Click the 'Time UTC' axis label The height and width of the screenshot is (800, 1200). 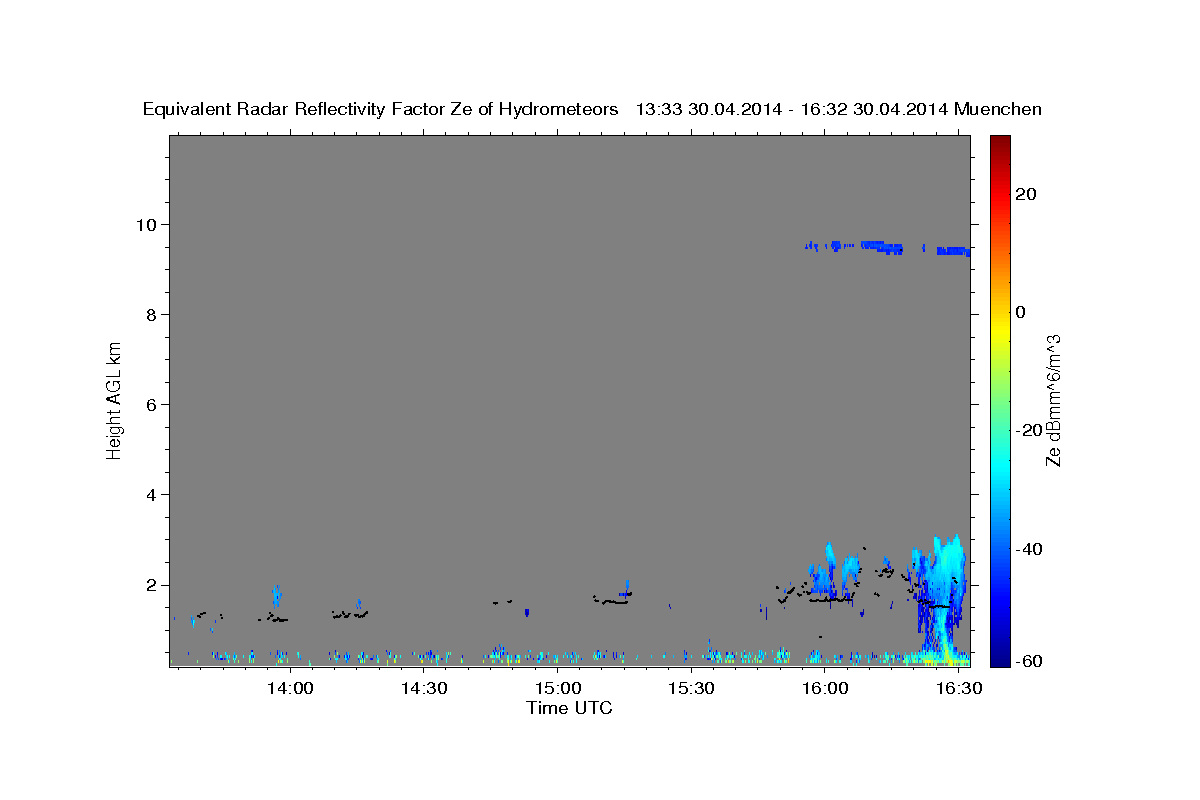569,708
